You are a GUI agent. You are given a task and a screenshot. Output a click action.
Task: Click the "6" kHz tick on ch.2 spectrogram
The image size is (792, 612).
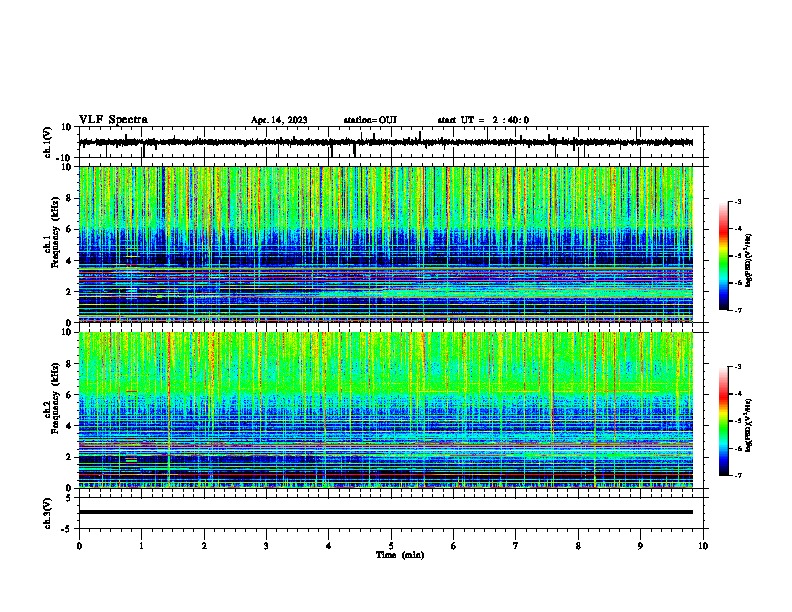pyautogui.click(x=69, y=395)
